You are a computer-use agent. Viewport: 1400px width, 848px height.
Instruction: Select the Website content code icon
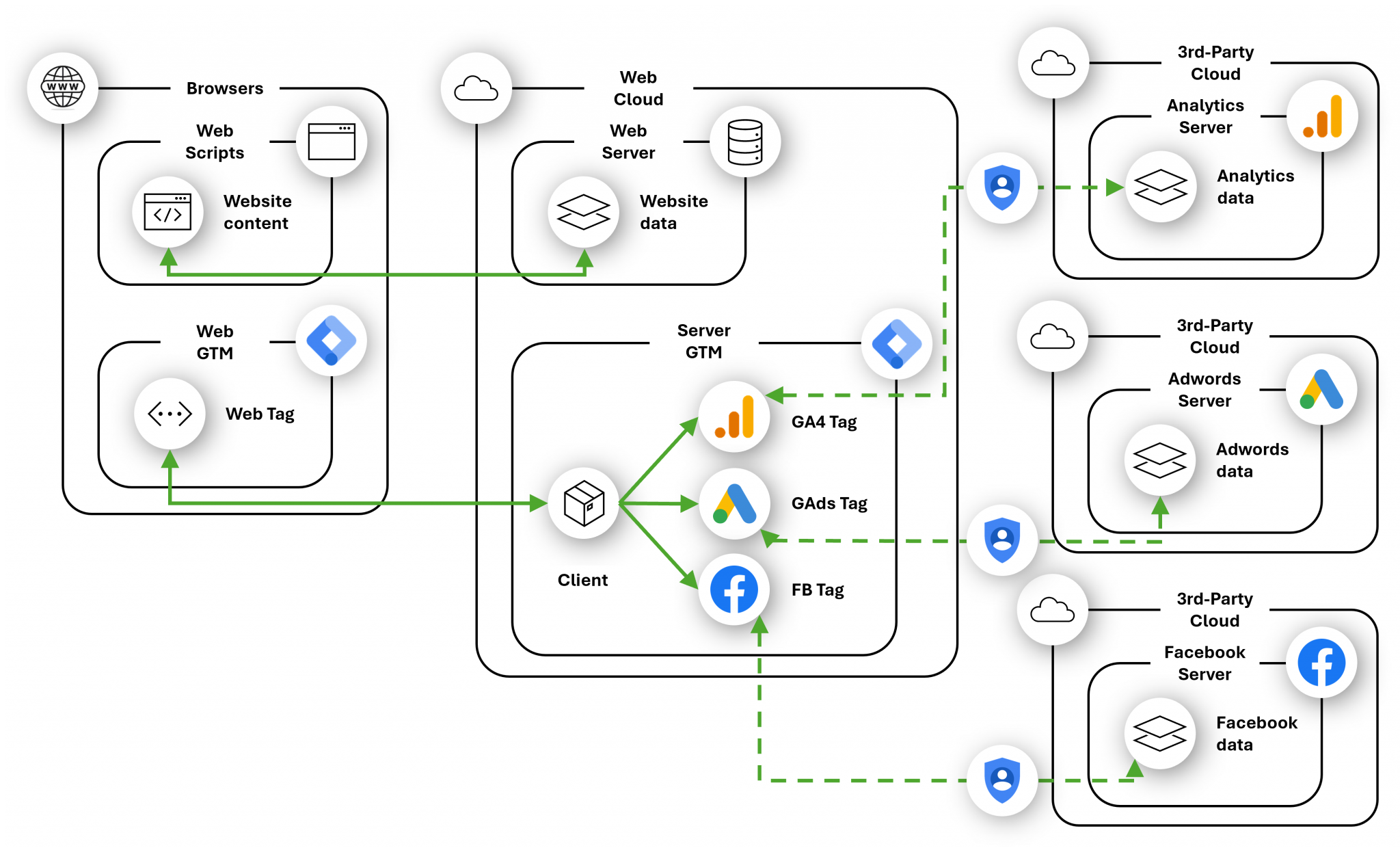167,212
